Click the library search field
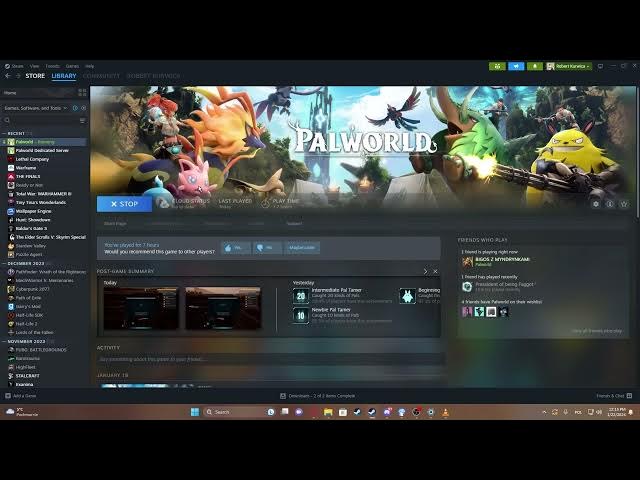The width and height of the screenshot is (640, 480). pyautogui.click(x=40, y=120)
